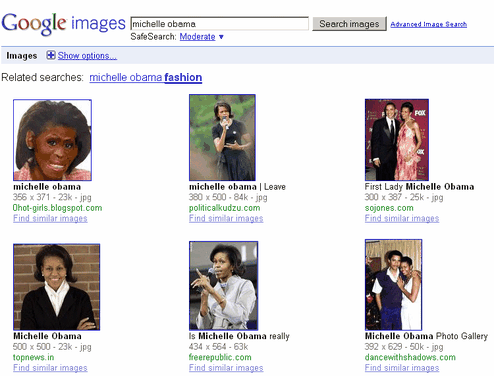Click the SafeSearch Moderate link
Screen dimensions: 494x376
tap(197, 37)
